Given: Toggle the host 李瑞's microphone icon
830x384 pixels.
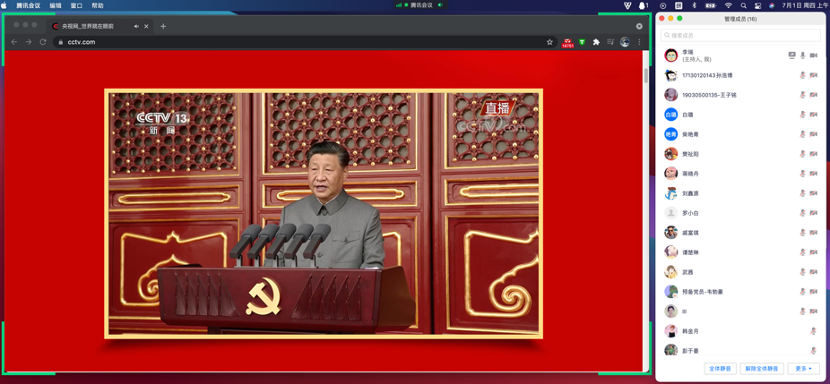Looking at the screenshot, I should click(x=802, y=55).
